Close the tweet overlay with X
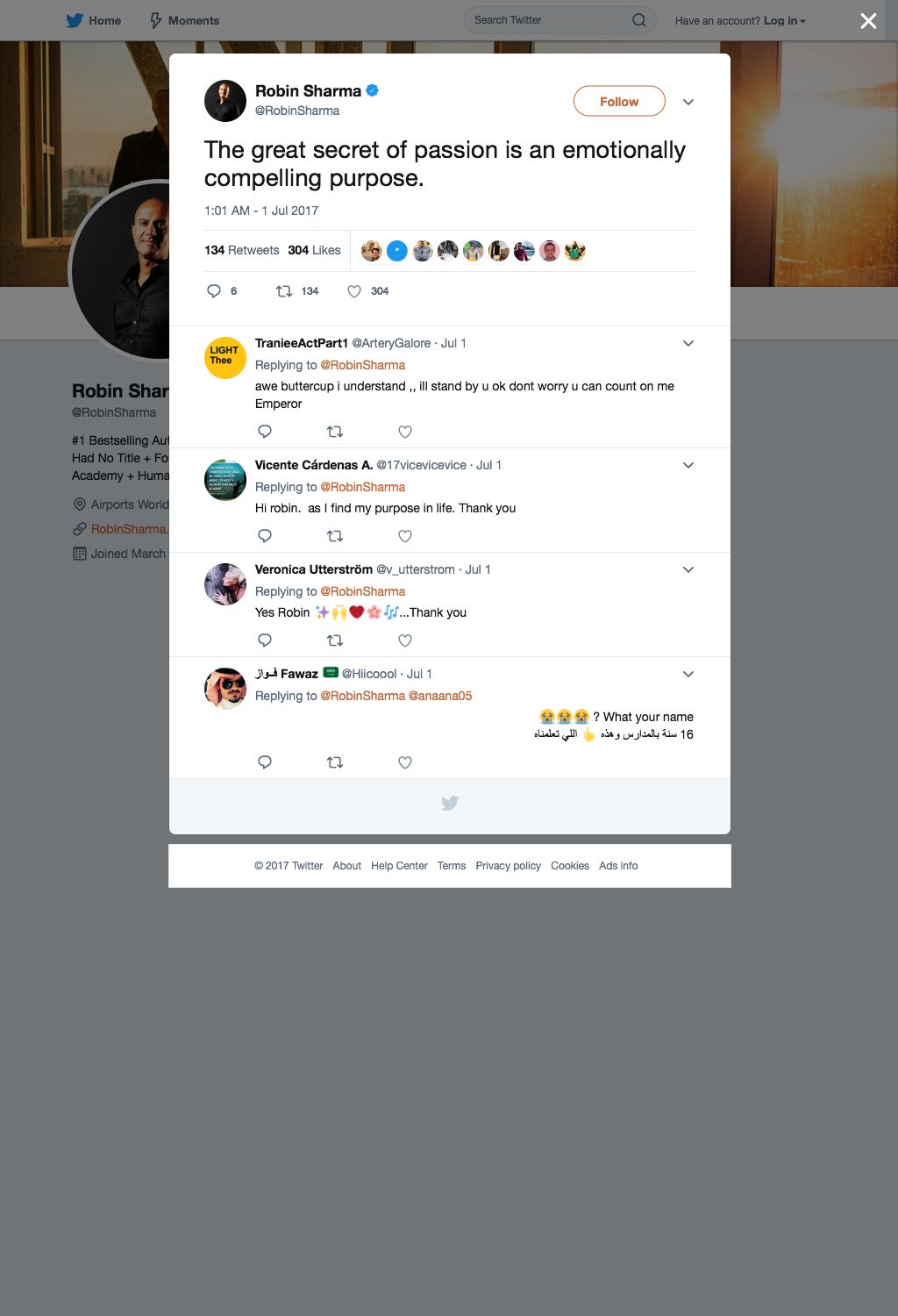Screen dimensions: 898x1316 pyautogui.click(x=868, y=21)
